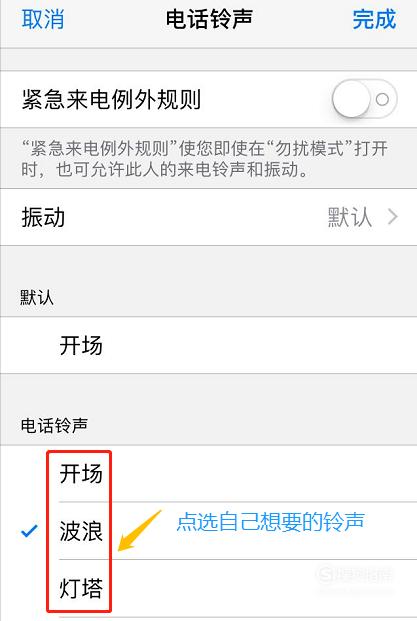
Task: Toggle the 紧急来电例外规则 switch
Action: coord(364,99)
